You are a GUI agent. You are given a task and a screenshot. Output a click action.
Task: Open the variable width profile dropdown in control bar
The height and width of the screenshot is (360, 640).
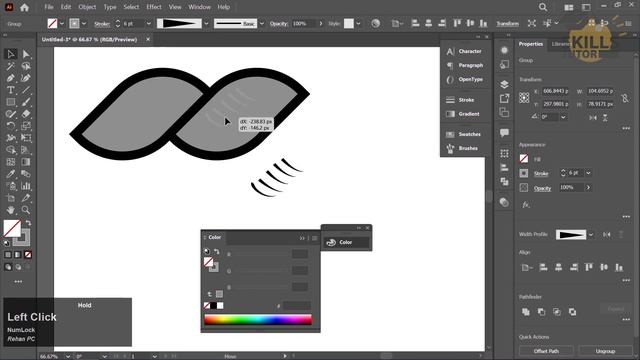pyautogui.click(x=206, y=24)
